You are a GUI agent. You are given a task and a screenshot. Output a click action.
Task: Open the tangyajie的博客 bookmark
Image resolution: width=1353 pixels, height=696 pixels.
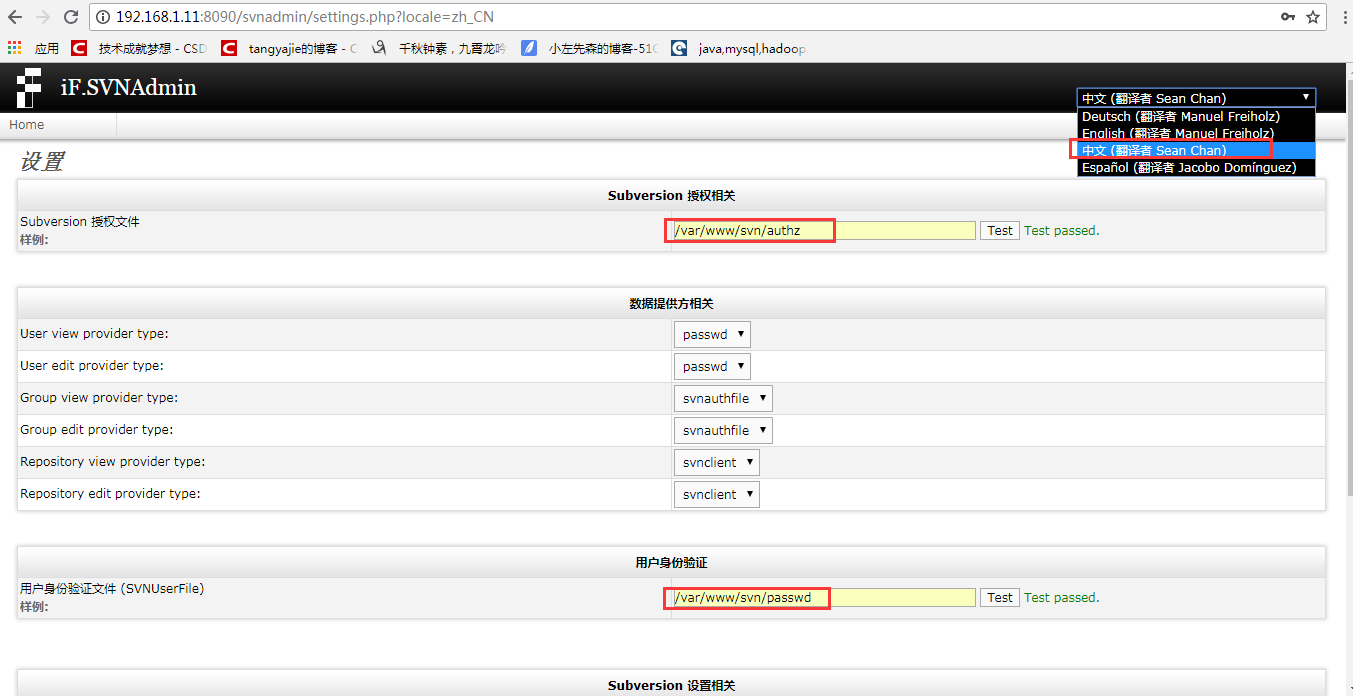click(x=289, y=47)
